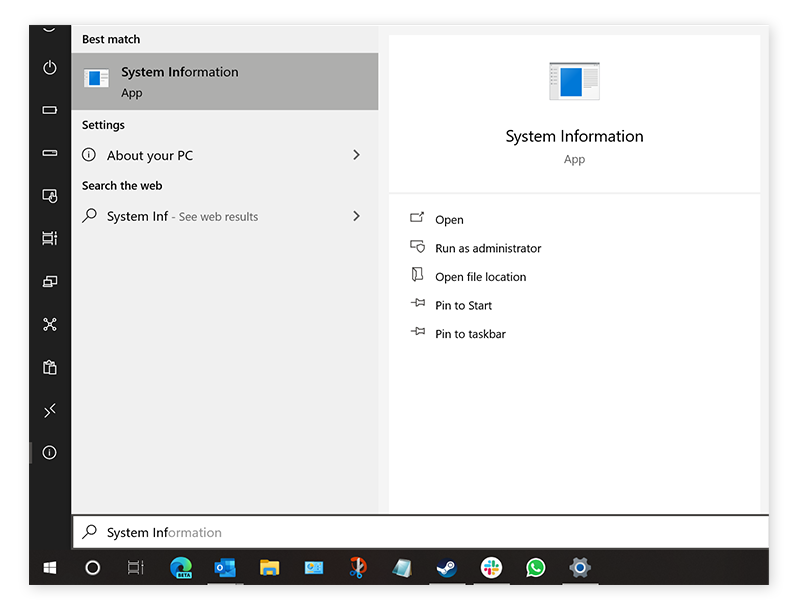Launch Steam from the taskbar

point(446,568)
